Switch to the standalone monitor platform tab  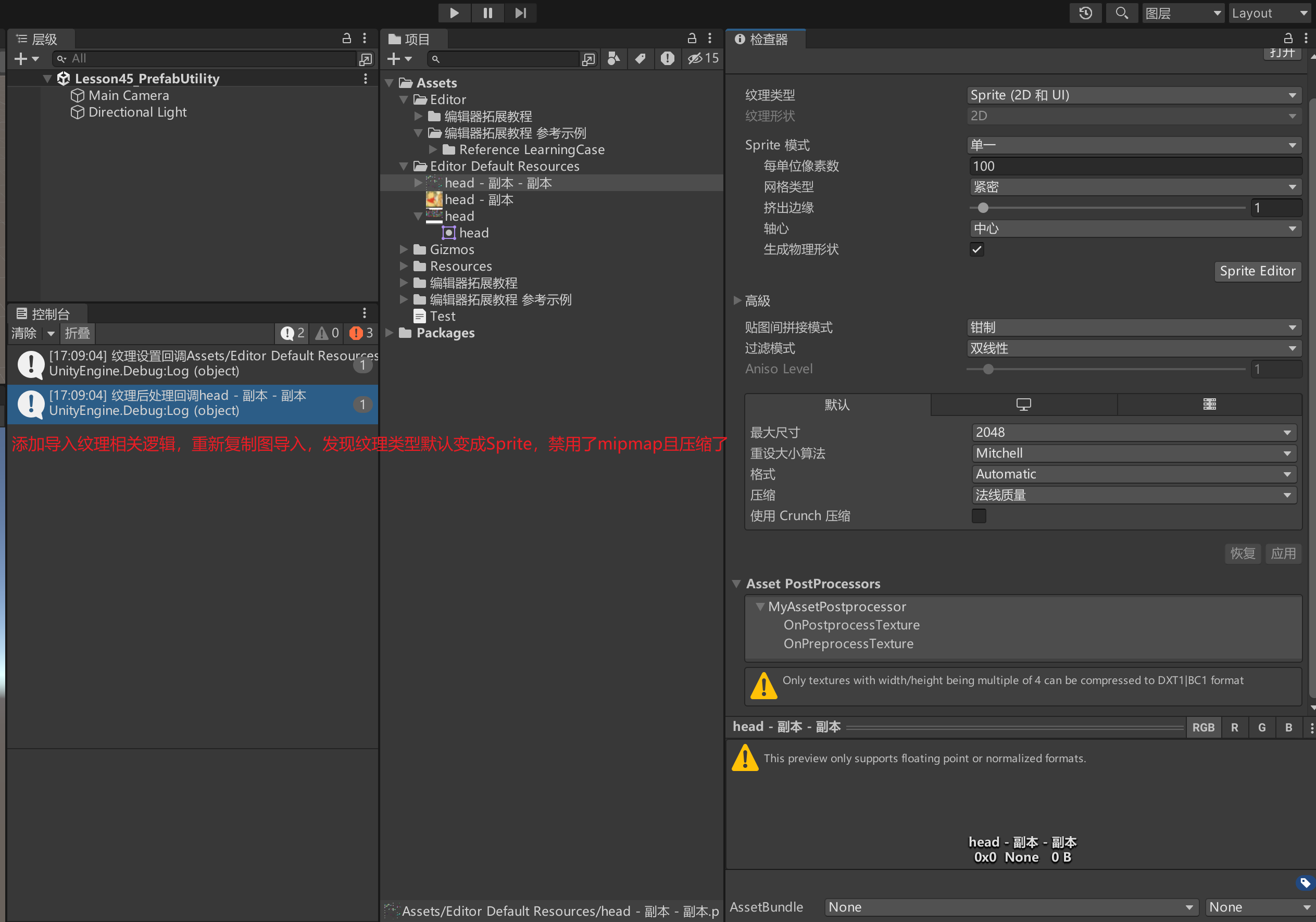[1023, 405]
